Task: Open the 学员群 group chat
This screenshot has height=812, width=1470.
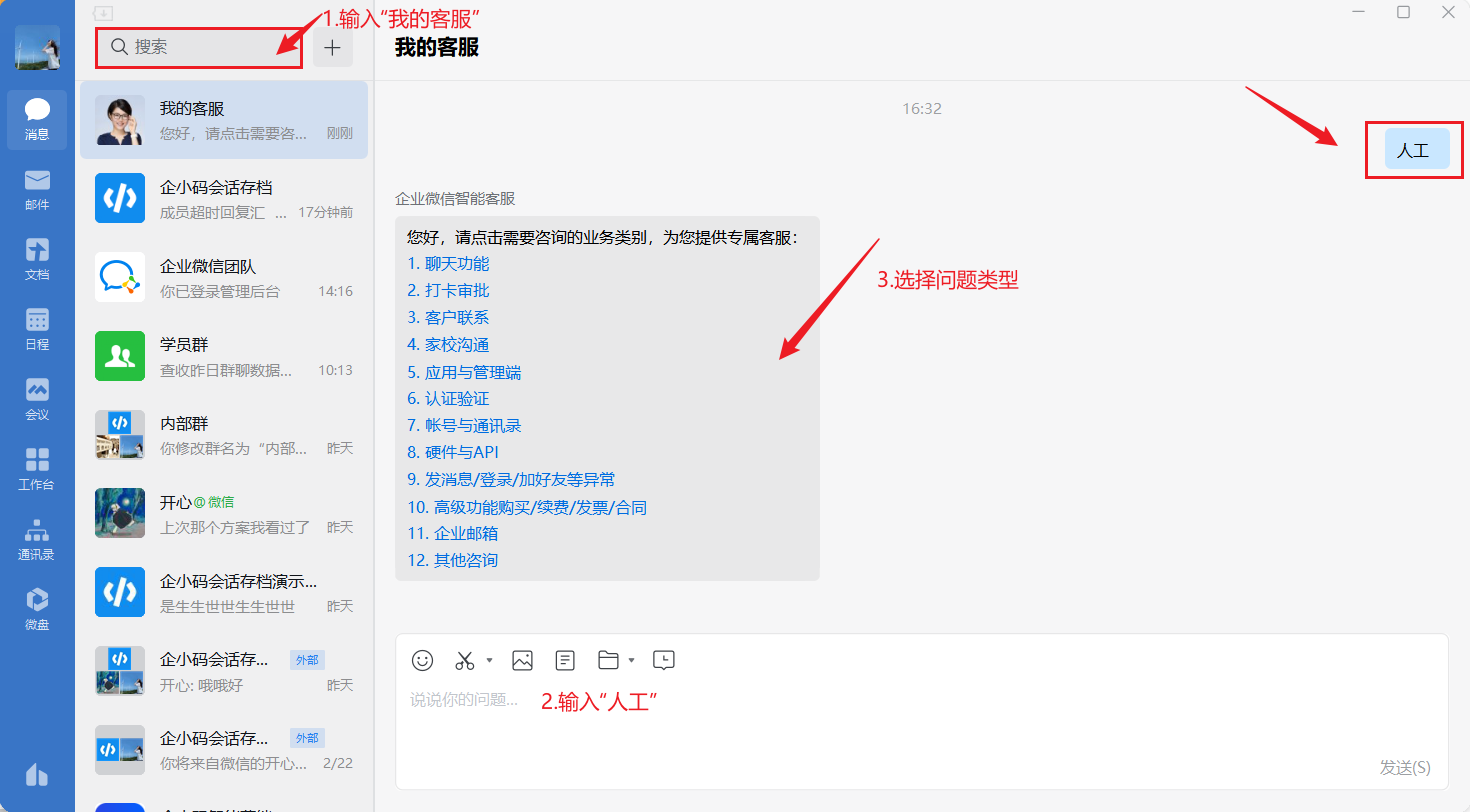Action: (224, 357)
